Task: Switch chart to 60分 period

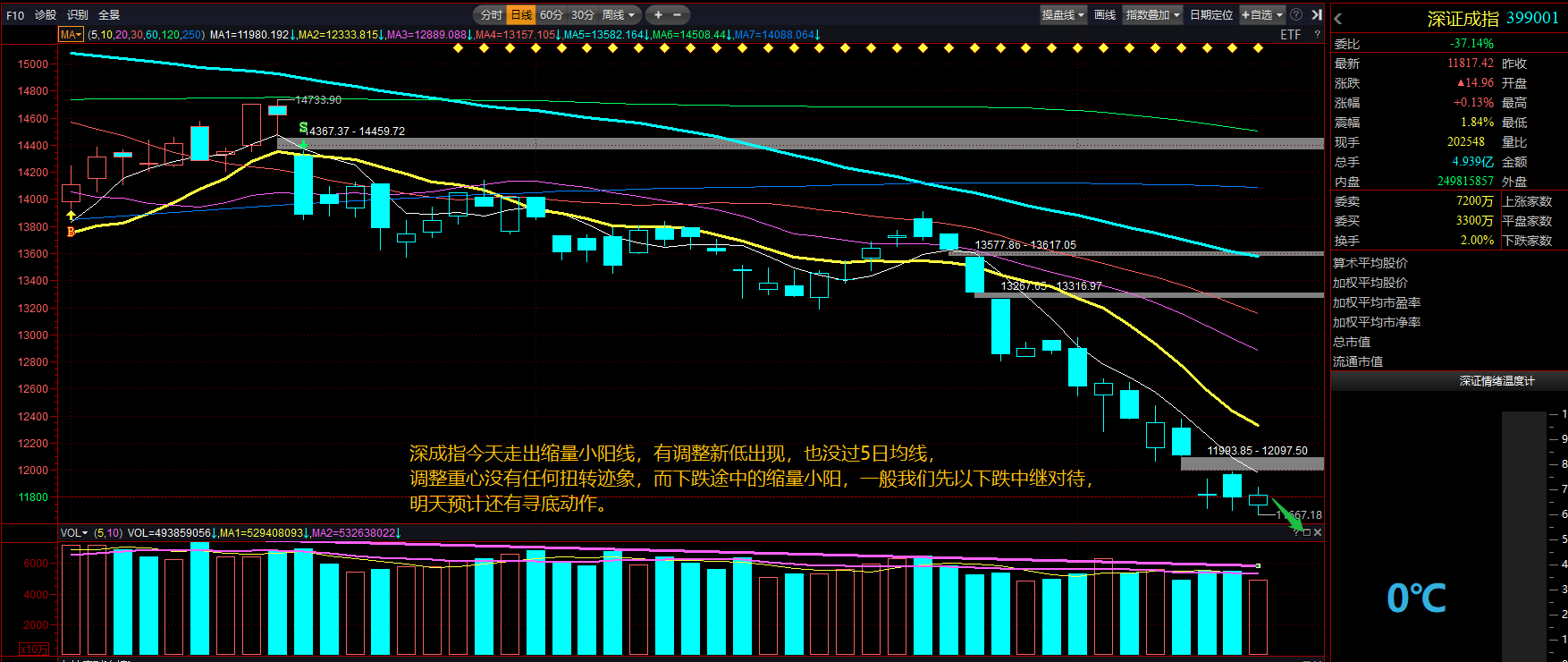Action: [x=552, y=14]
